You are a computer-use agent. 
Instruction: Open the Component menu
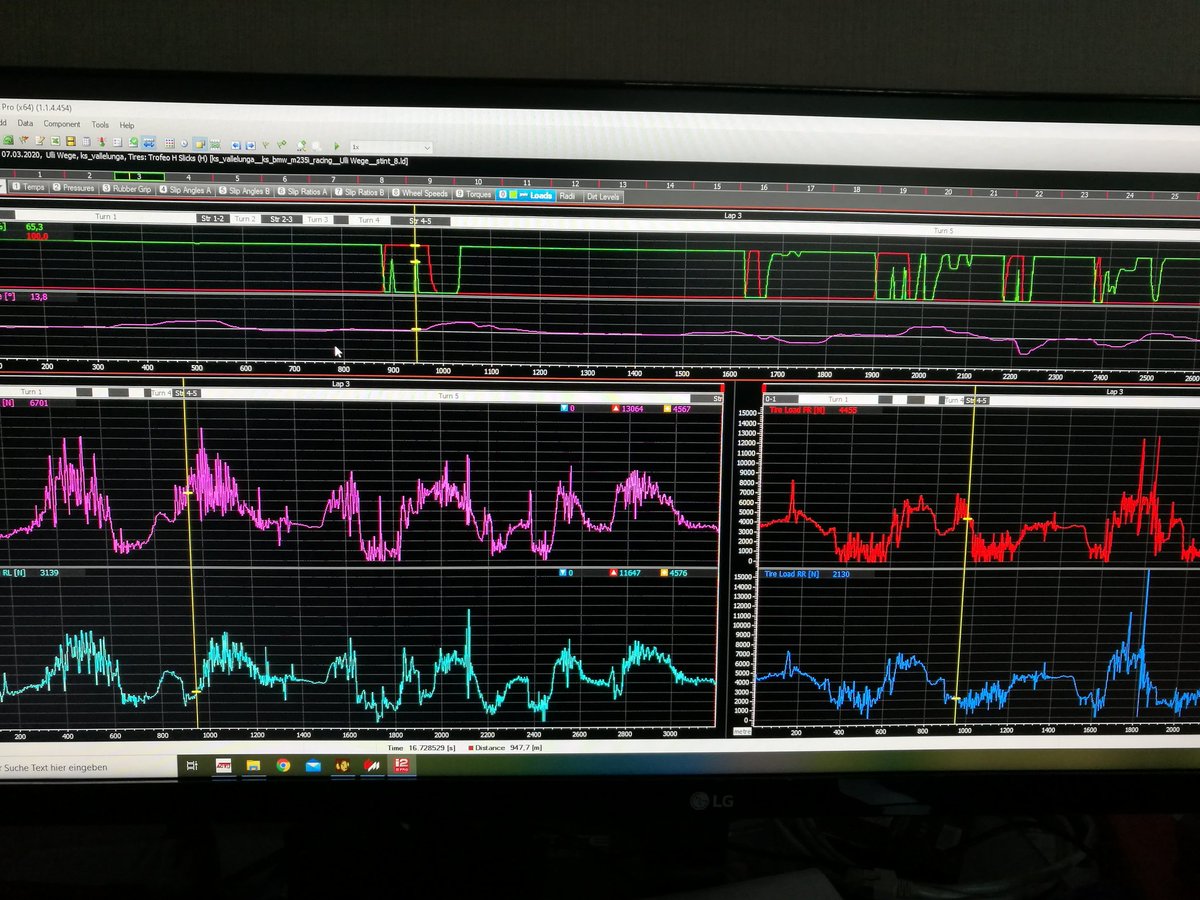[62, 124]
